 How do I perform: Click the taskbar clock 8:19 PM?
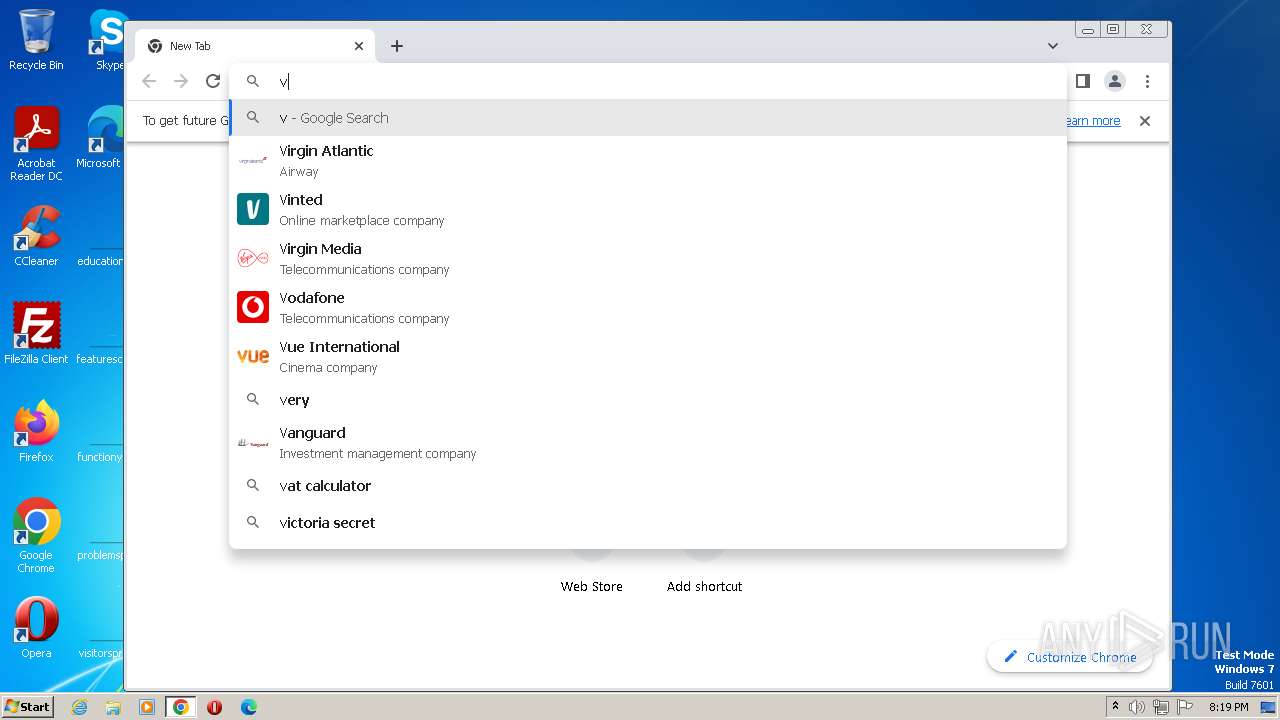(x=1229, y=707)
